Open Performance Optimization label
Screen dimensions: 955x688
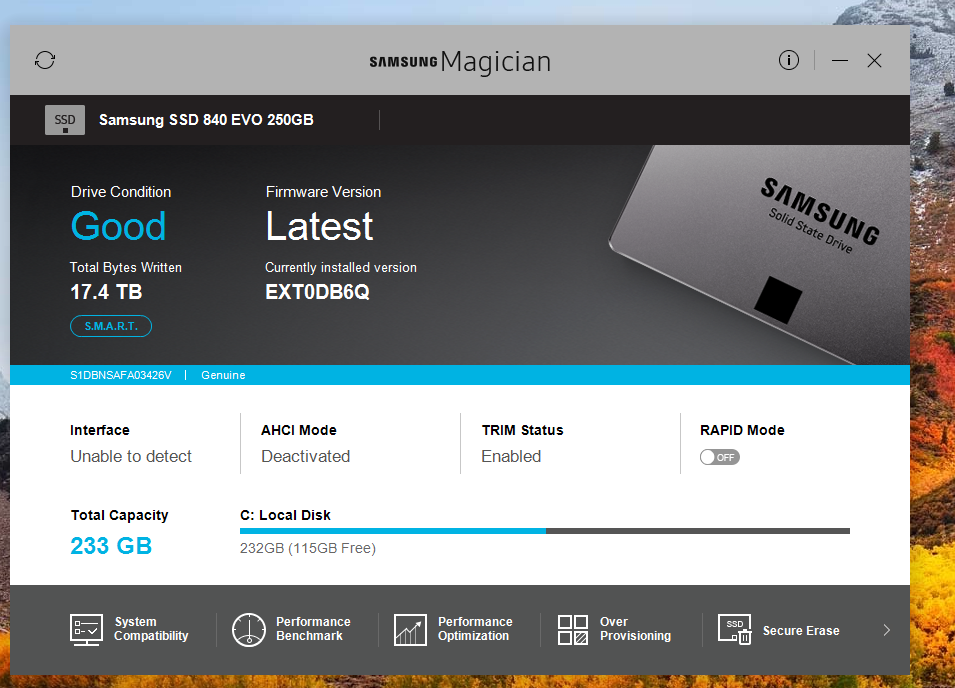click(475, 629)
